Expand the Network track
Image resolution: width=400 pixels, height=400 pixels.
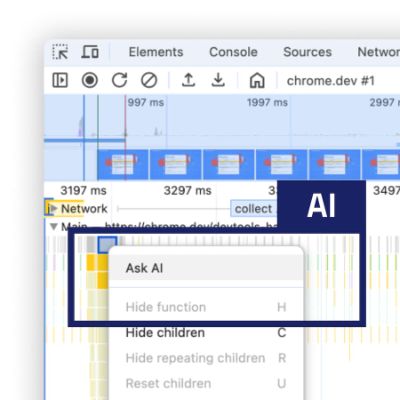point(53,209)
